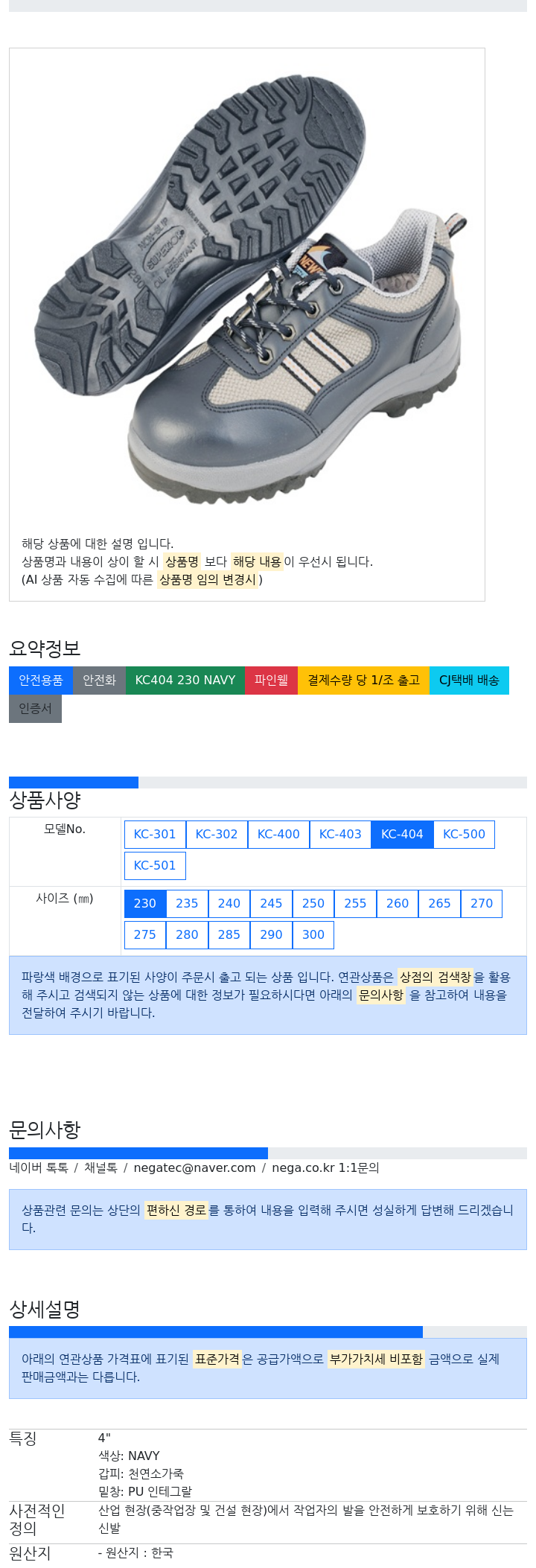Select size 270 option
The height and width of the screenshot is (1568, 536).
pos(482,904)
